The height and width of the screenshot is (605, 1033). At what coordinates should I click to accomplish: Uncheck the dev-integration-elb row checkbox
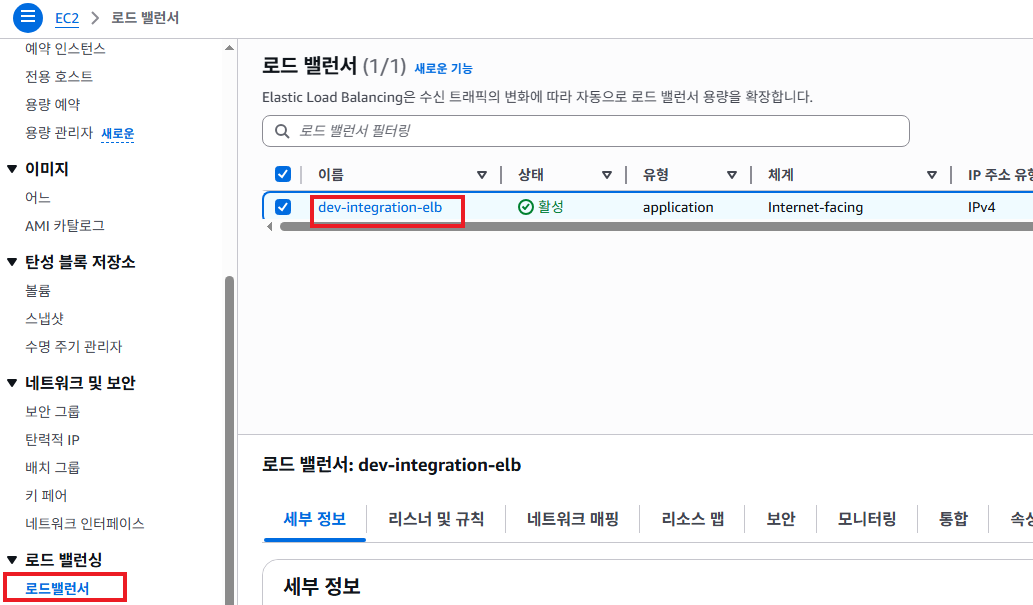click(283, 207)
